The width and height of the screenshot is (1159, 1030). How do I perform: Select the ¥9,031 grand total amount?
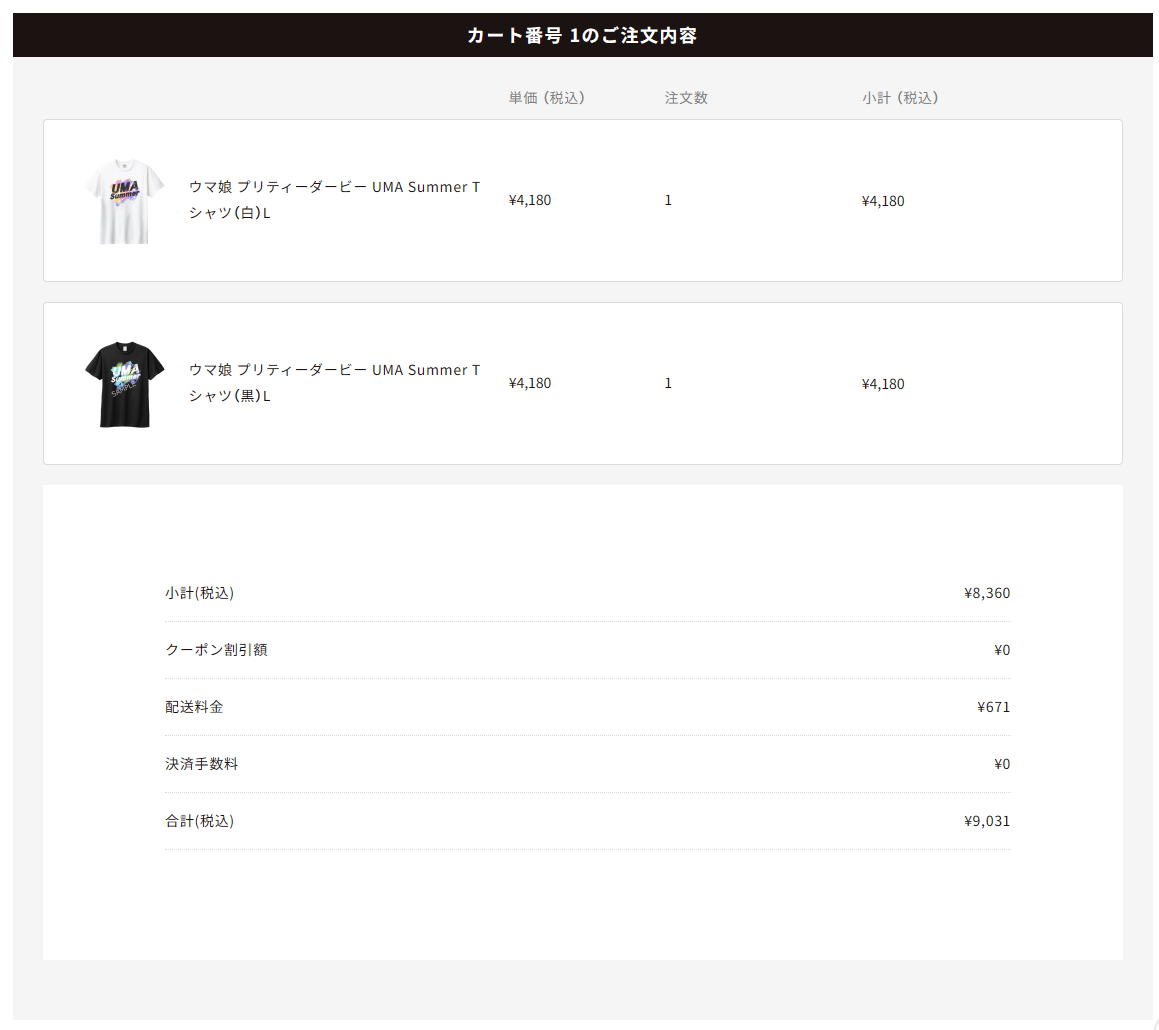pos(987,821)
